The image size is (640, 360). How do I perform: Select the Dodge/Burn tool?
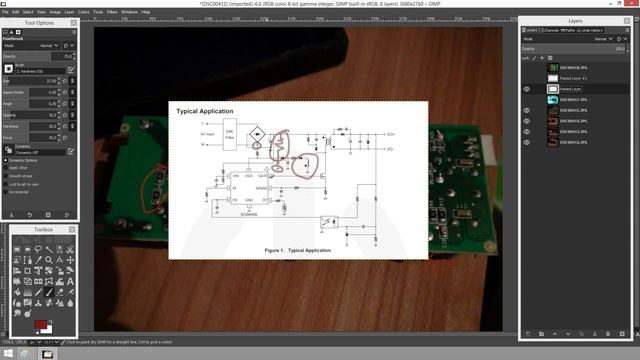click(27, 313)
